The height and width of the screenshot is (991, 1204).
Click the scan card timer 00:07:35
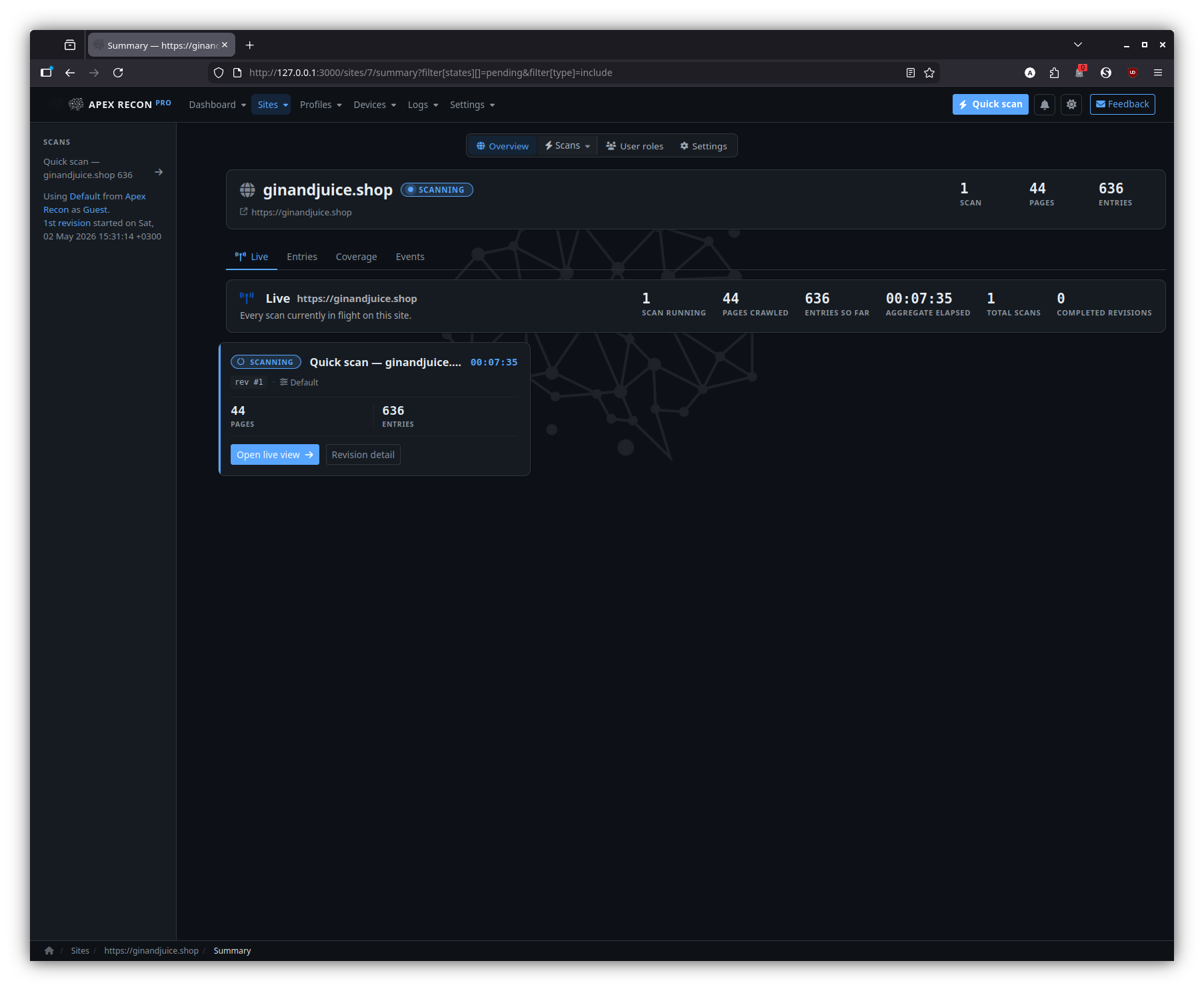pyautogui.click(x=494, y=362)
